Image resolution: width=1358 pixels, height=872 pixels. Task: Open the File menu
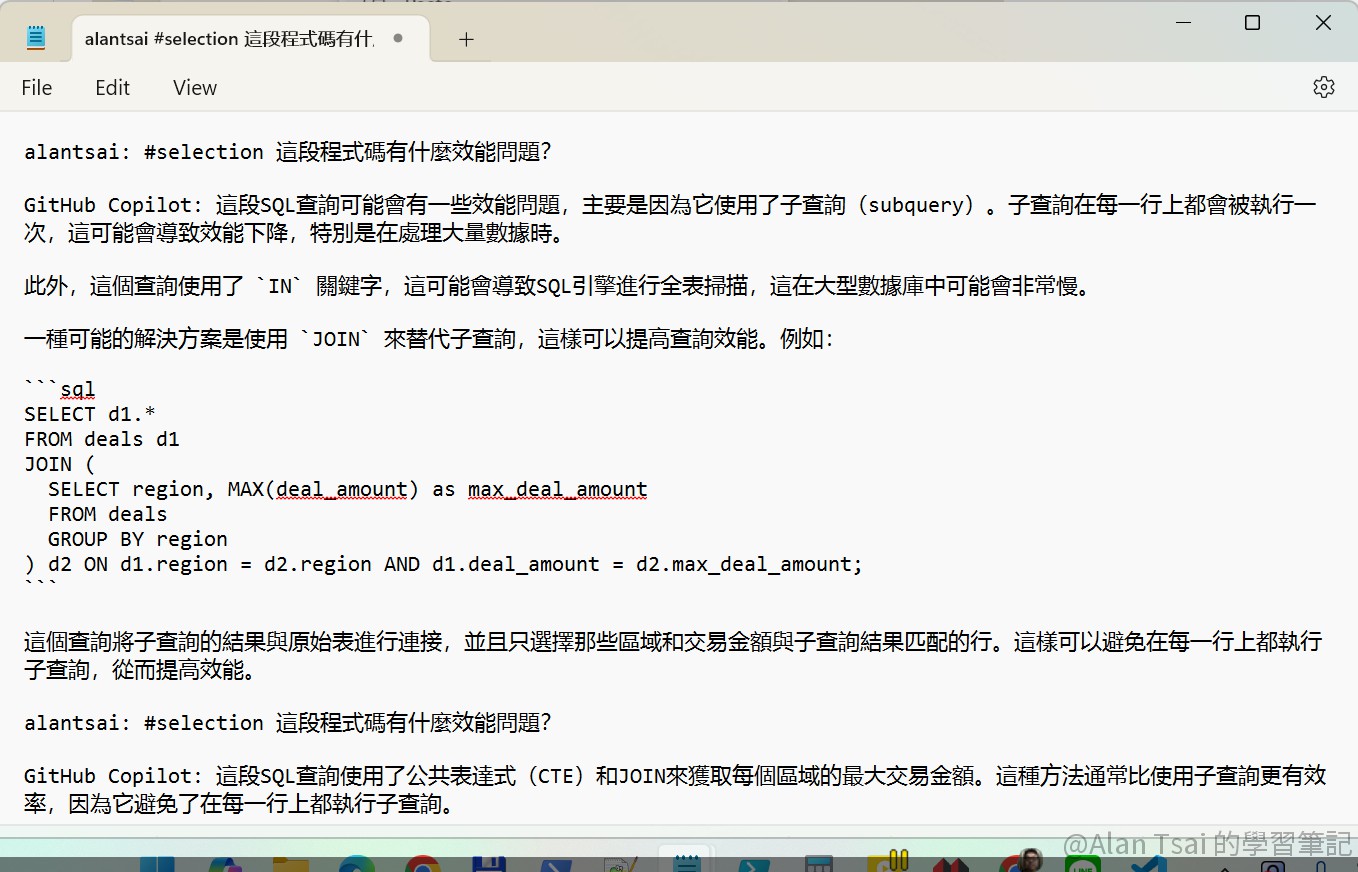click(x=37, y=87)
